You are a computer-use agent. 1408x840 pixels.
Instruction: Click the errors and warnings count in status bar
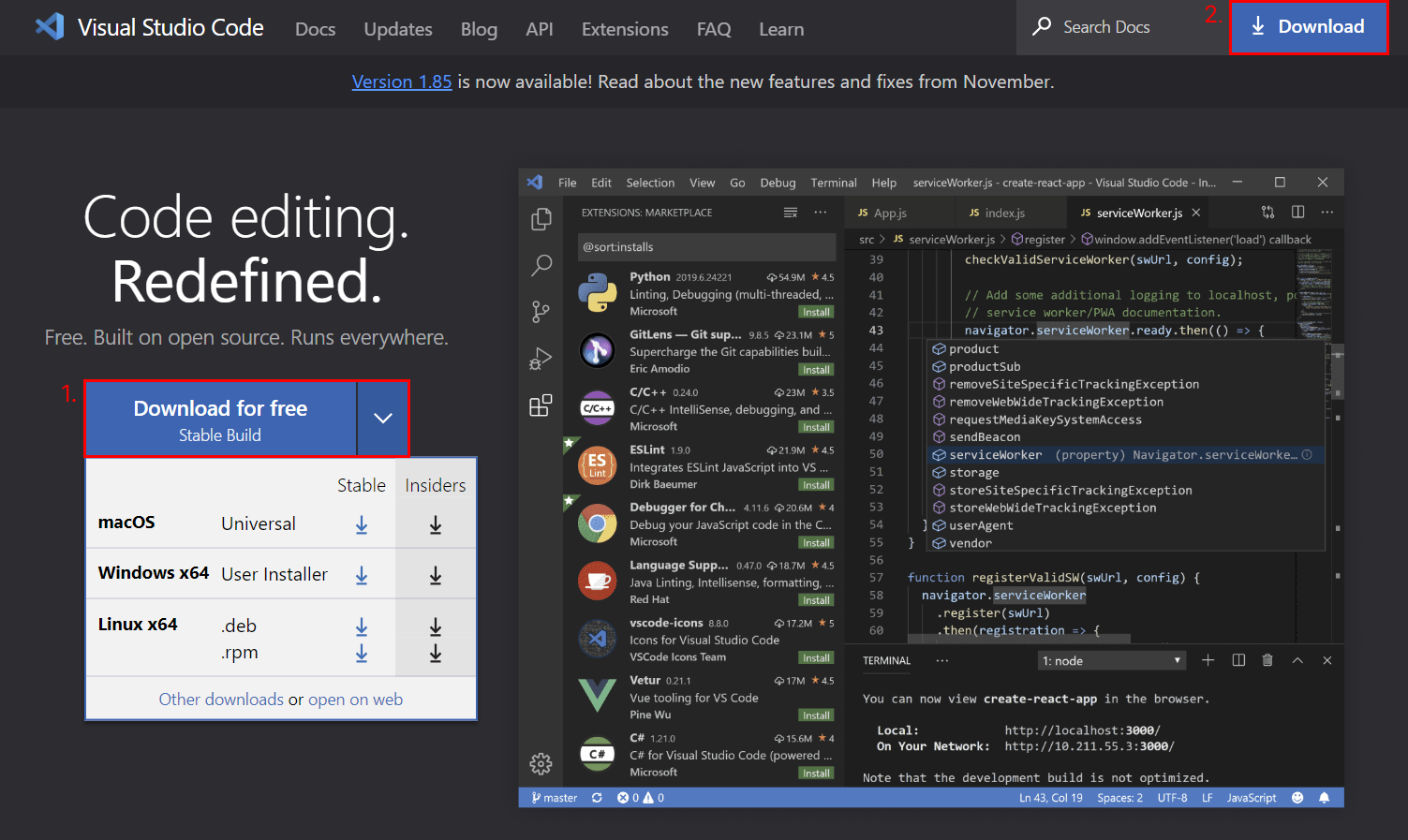[641, 798]
